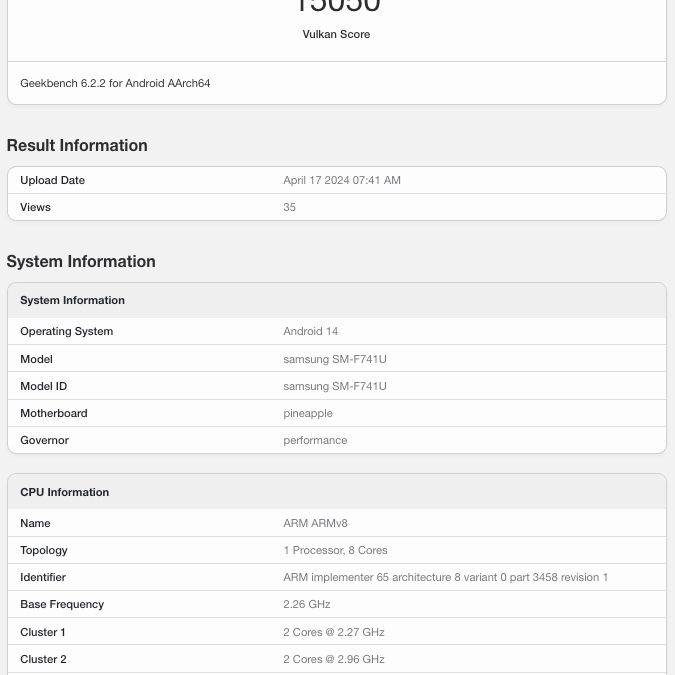
Task: Select the Motherboard value pineapple
Action: pos(308,413)
